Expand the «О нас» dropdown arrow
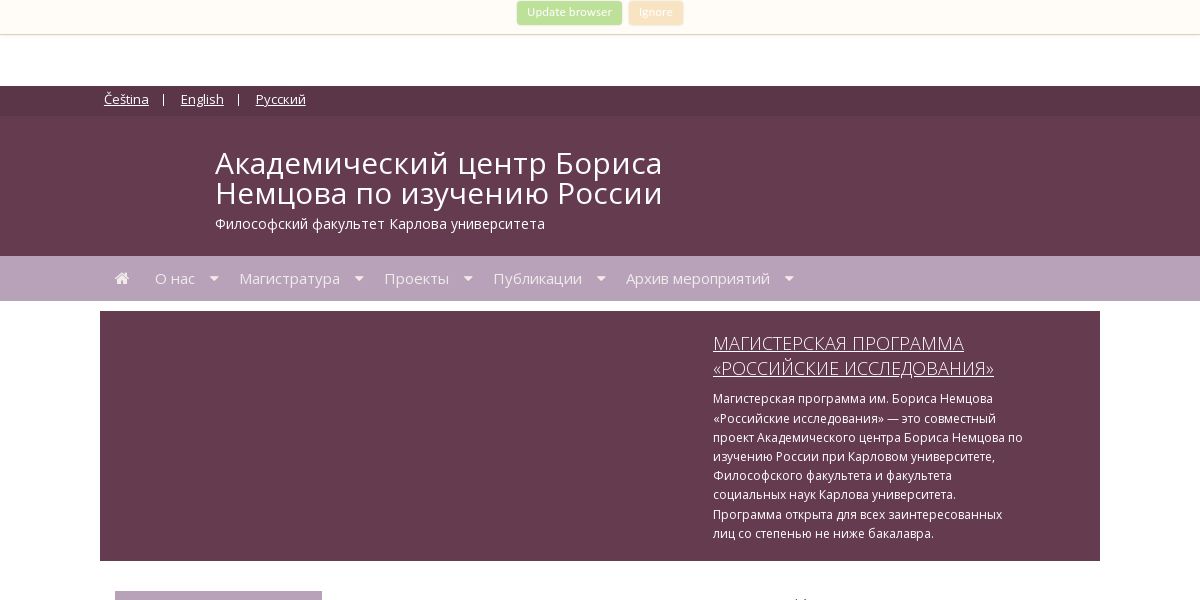 click(214, 279)
